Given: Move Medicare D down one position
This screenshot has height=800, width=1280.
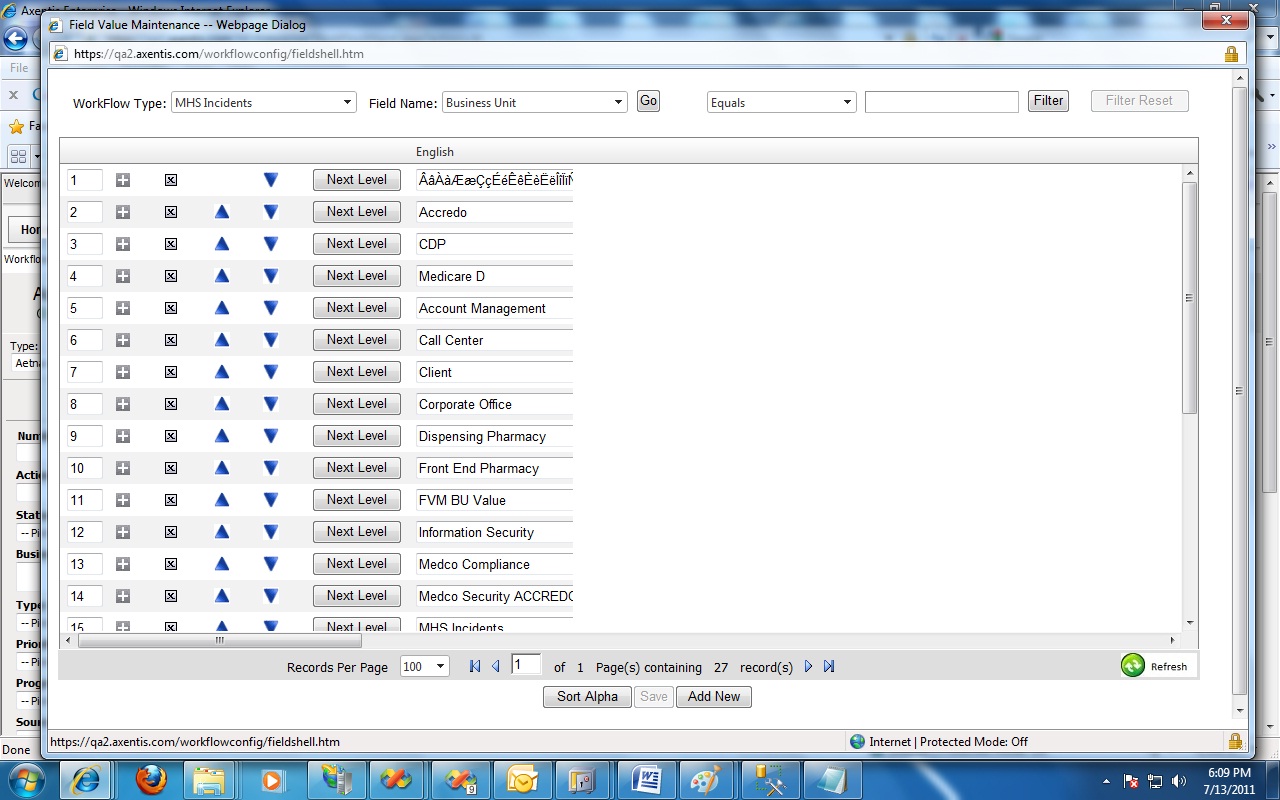Looking at the screenshot, I should (x=270, y=276).
